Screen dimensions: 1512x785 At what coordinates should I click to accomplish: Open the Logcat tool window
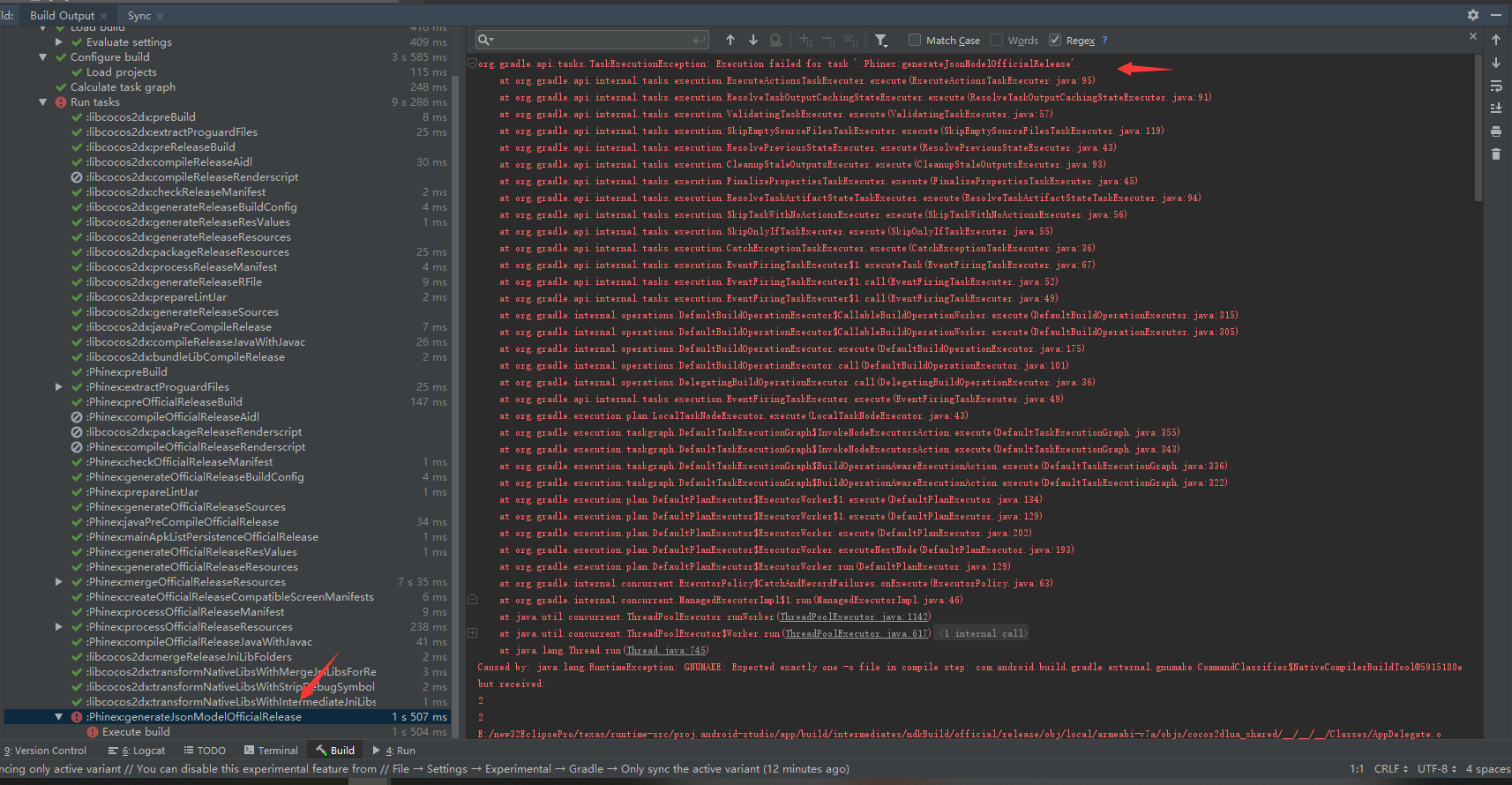[x=137, y=751]
